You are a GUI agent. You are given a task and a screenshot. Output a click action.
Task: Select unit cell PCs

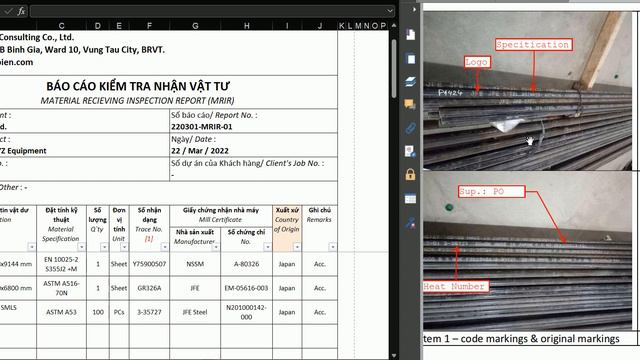(x=119, y=312)
